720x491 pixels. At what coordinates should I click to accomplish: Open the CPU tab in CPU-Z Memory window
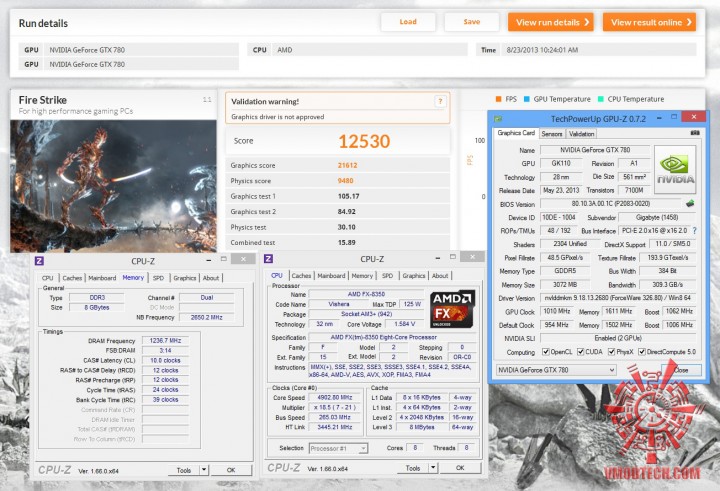click(x=48, y=278)
